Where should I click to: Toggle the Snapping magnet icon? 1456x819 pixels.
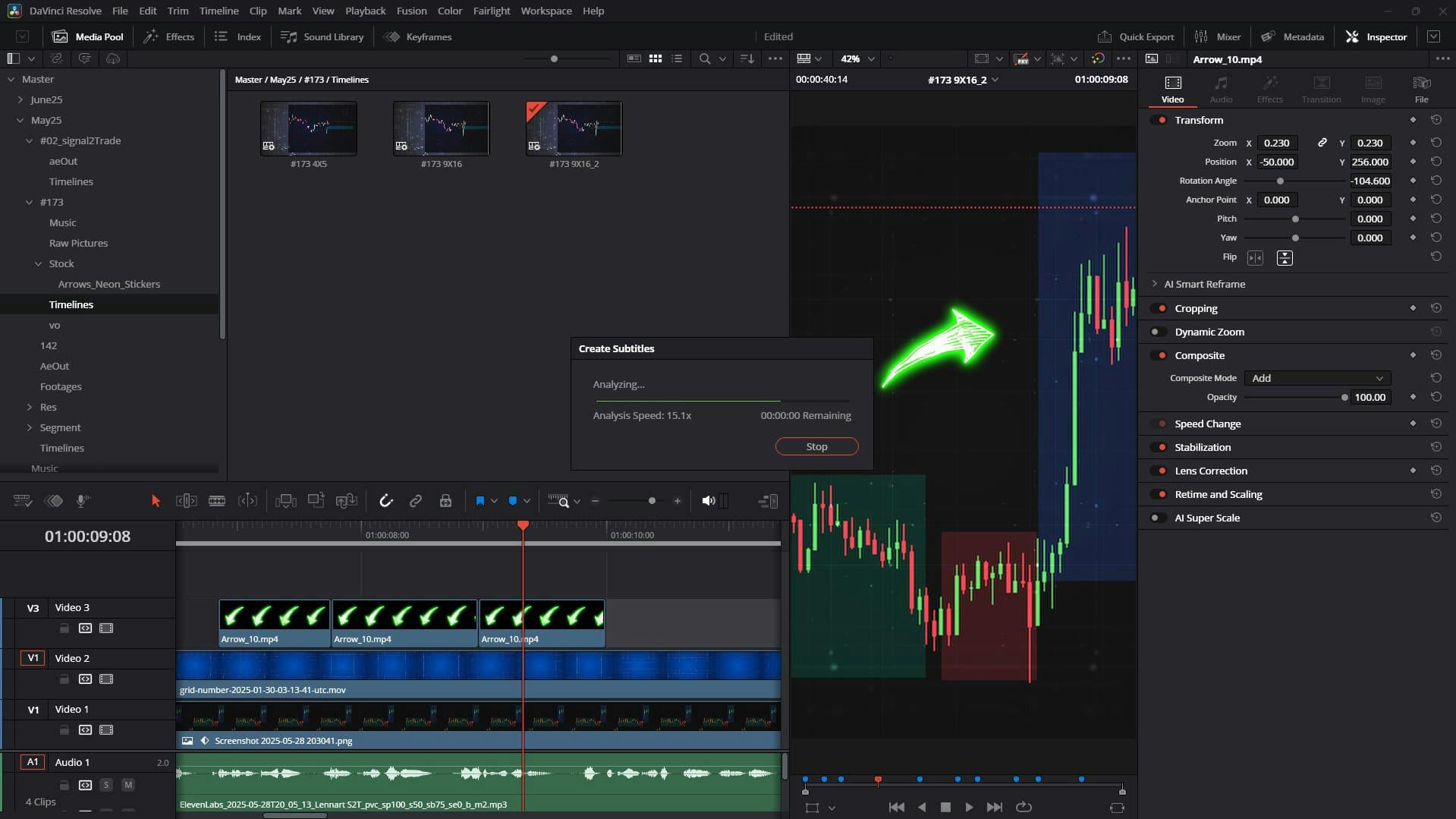[x=386, y=501]
